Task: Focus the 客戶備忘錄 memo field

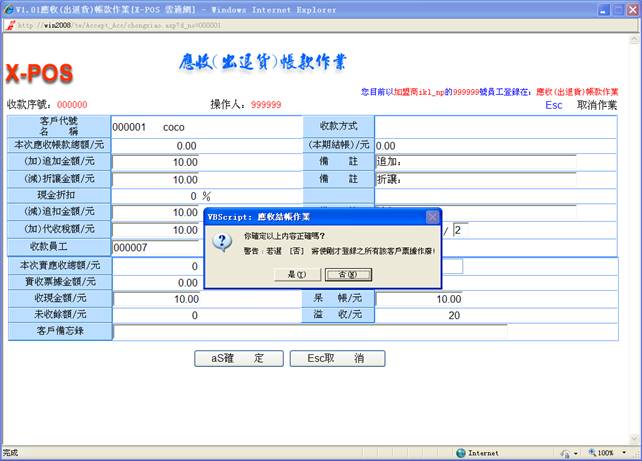Action: (x=310, y=331)
